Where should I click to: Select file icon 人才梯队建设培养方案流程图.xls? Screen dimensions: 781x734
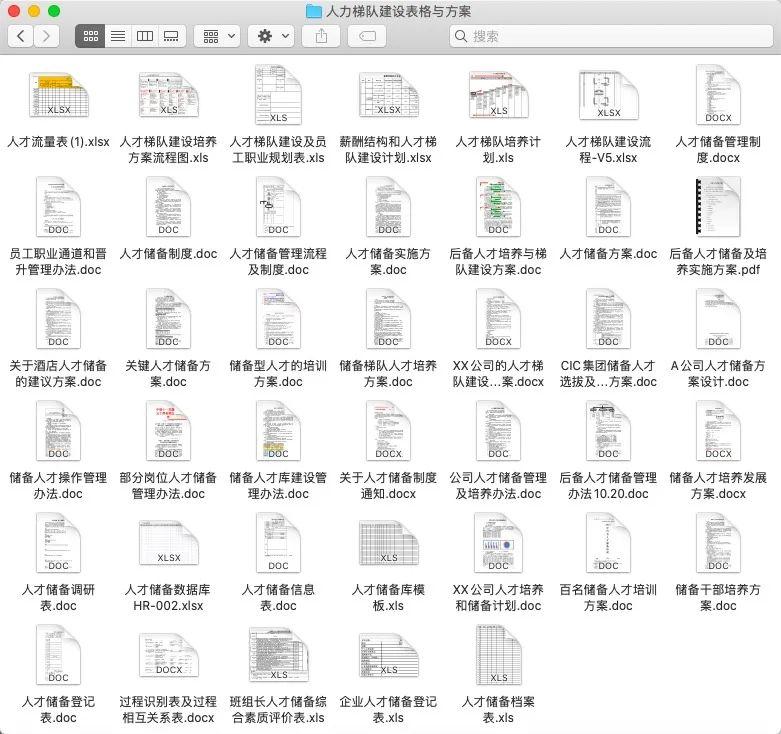point(168,95)
